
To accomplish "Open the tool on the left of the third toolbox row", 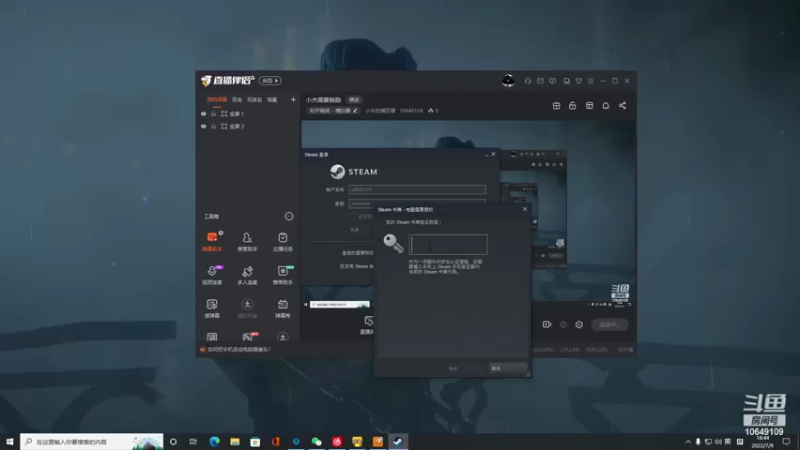I will pos(212,308).
